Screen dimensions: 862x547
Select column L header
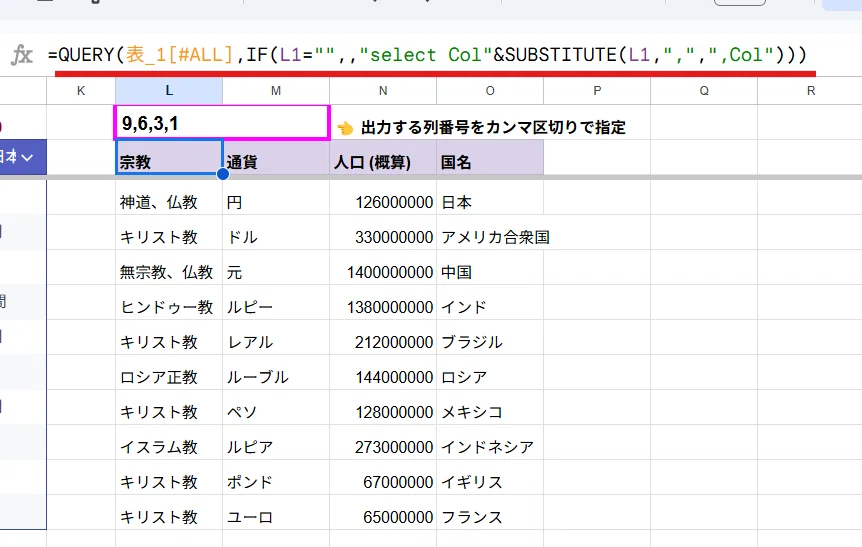pos(169,91)
